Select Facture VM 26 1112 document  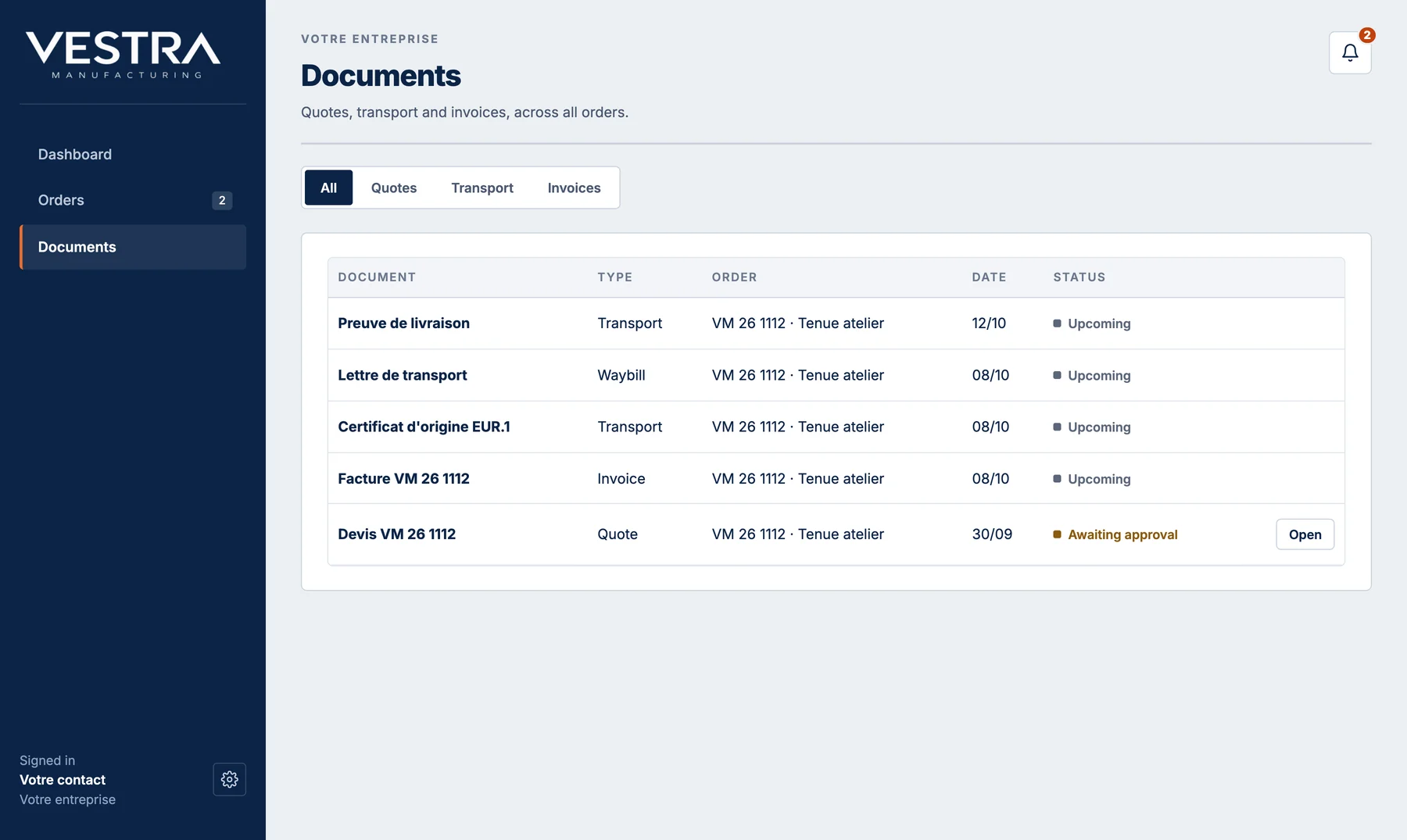pyautogui.click(x=403, y=479)
